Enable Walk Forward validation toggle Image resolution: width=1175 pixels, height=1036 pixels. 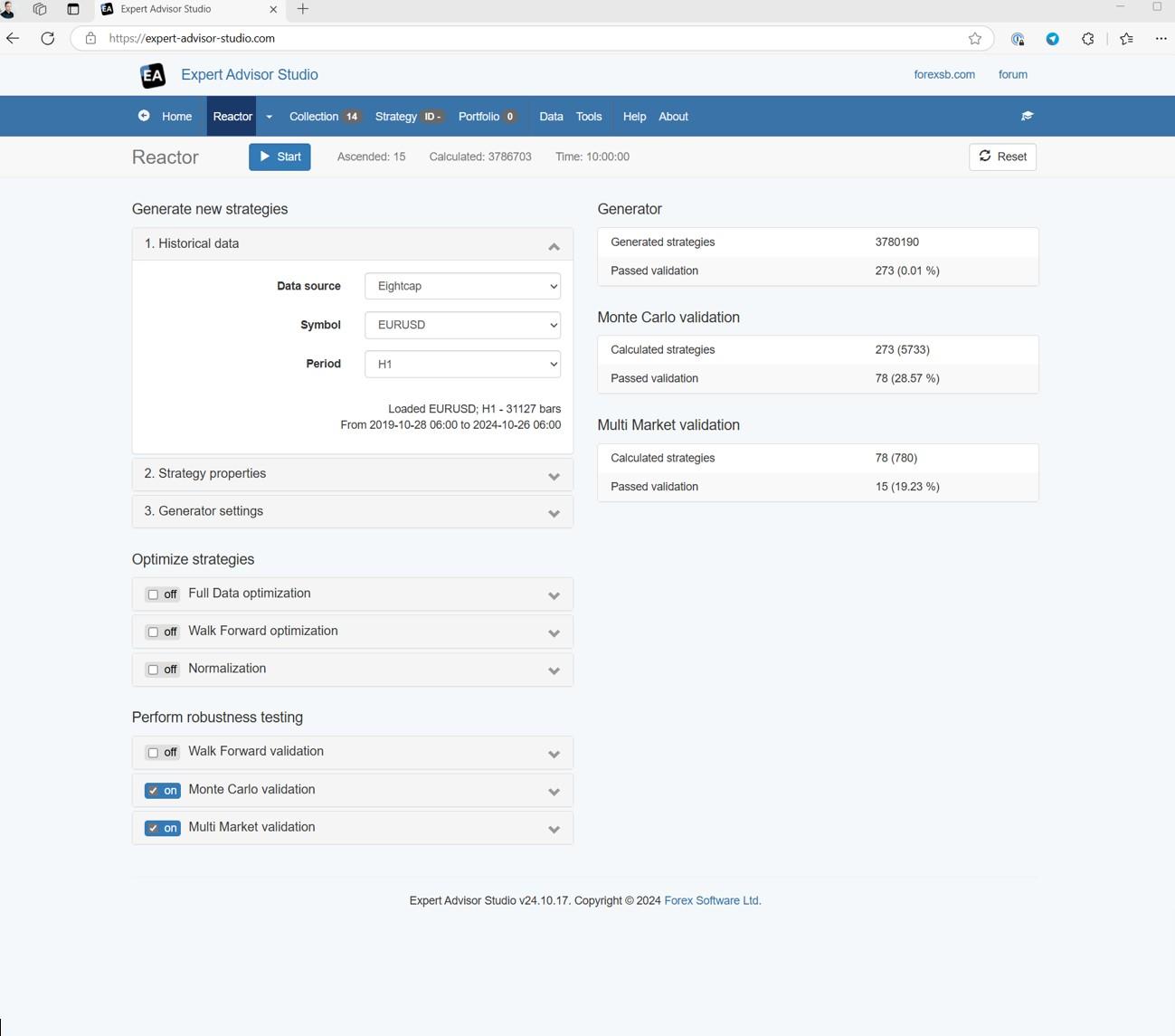click(x=163, y=753)
